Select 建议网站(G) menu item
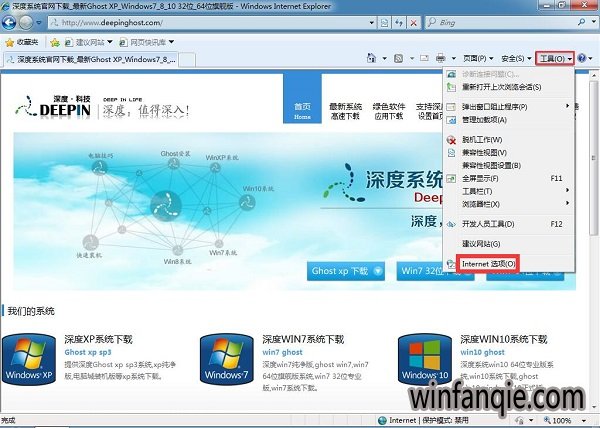The width and height of the screenshot is (600, 428). (508, 244)
